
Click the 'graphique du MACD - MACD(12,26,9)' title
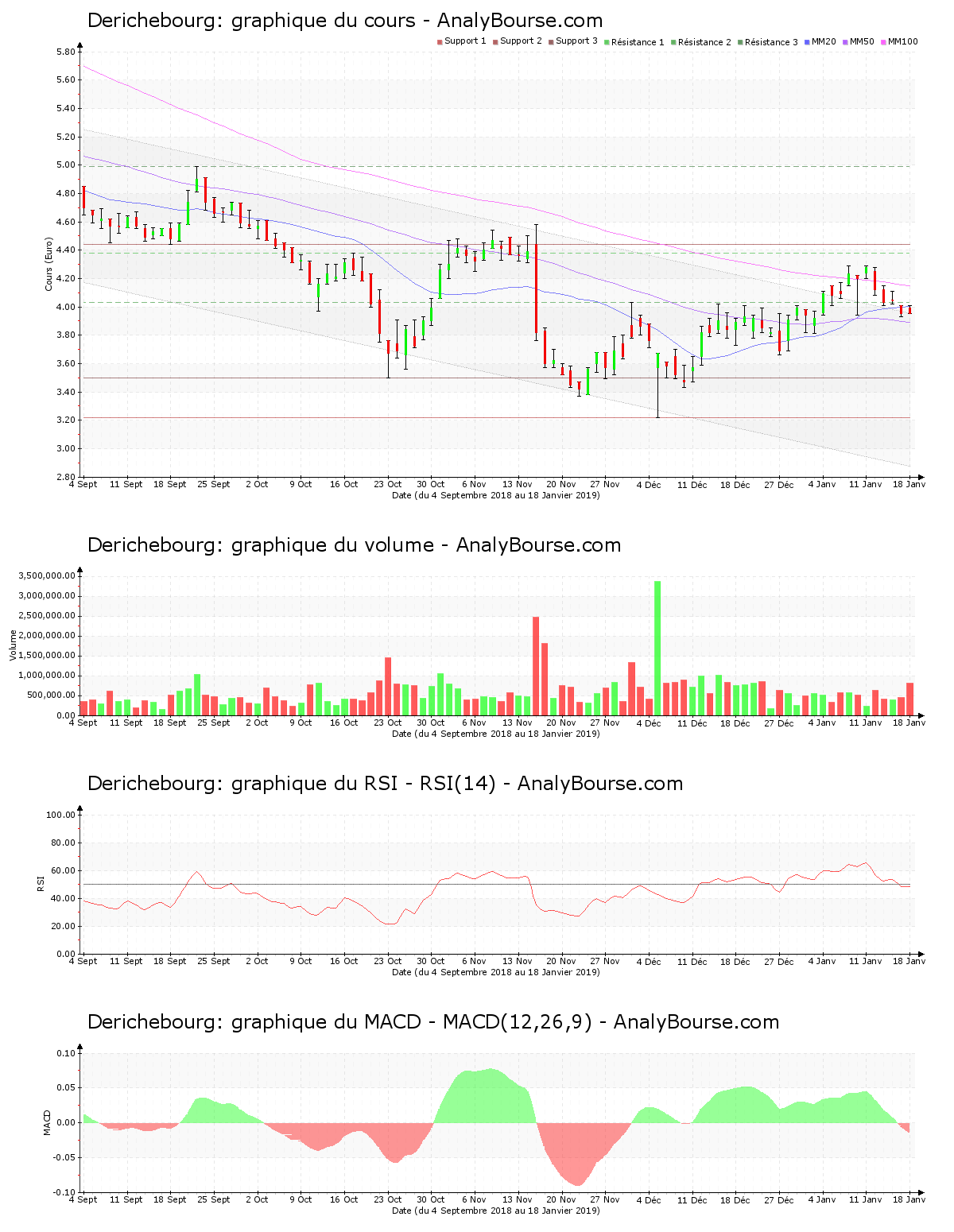click(433, 1022)
